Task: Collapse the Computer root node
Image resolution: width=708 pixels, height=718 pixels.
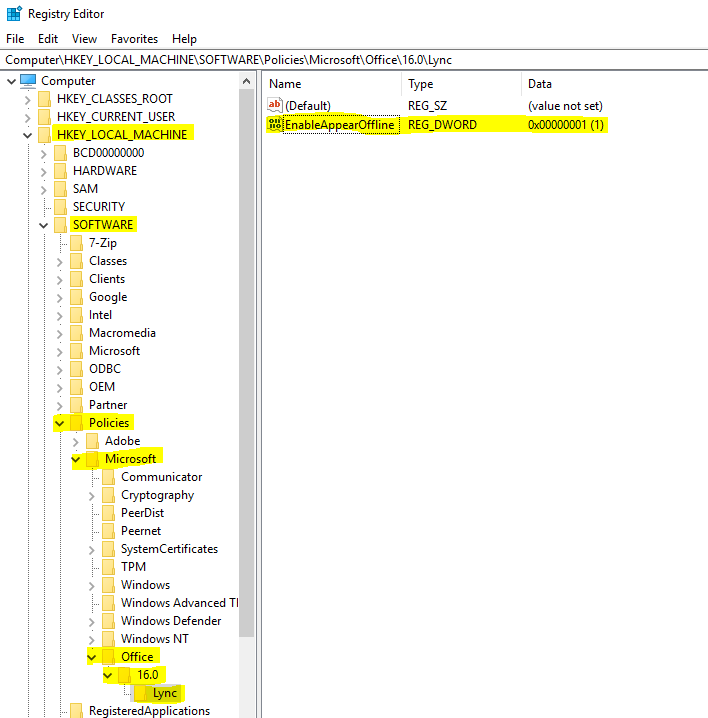Action: (11, 82)
